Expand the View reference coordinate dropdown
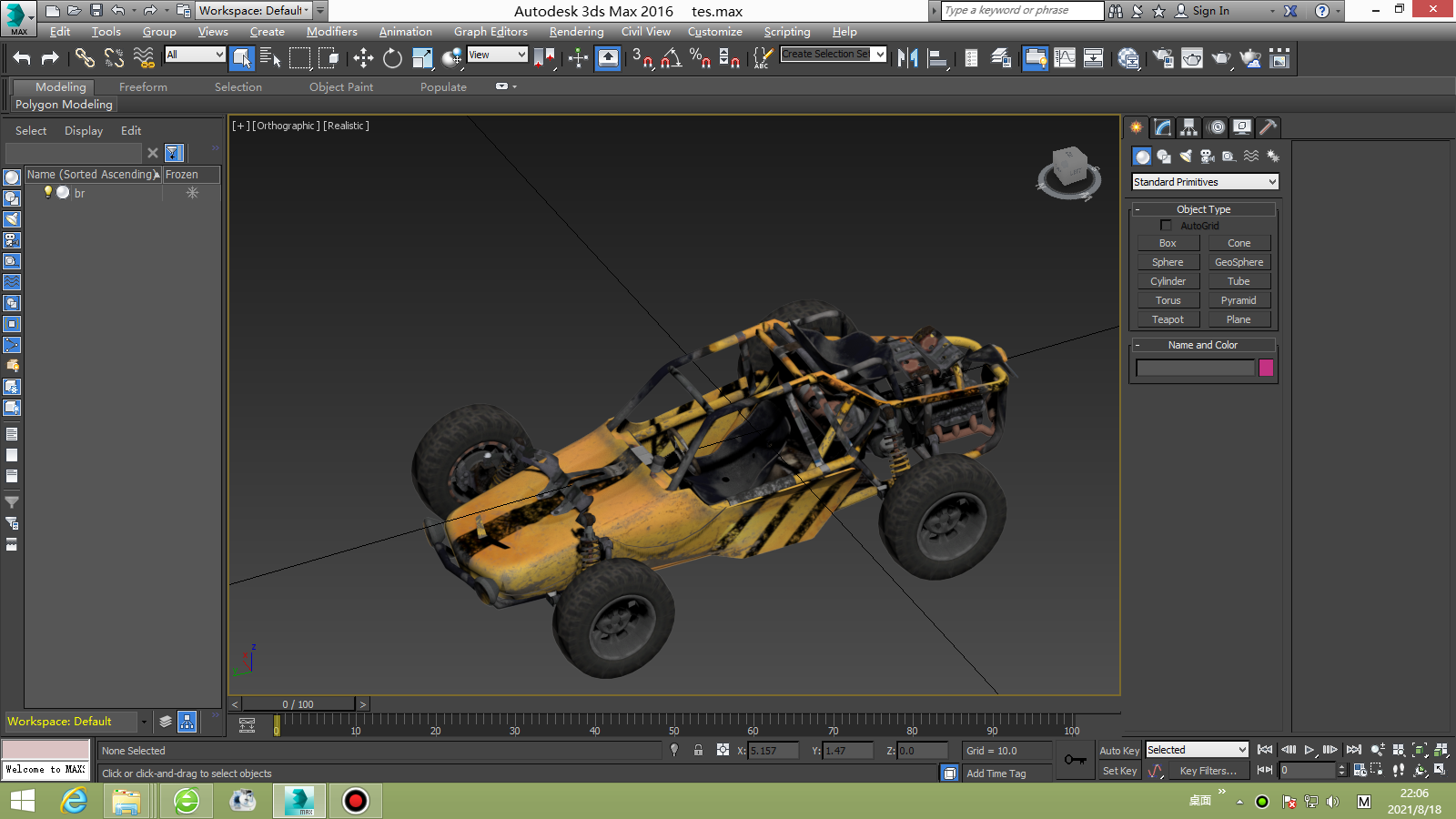Viewport: 1456px width, 819px height. click(x=497, y=55)
